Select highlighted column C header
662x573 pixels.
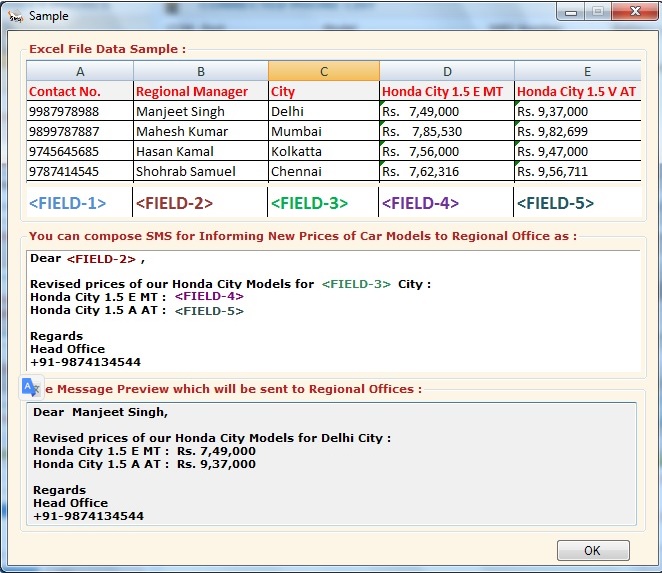(x=324, y=71)
